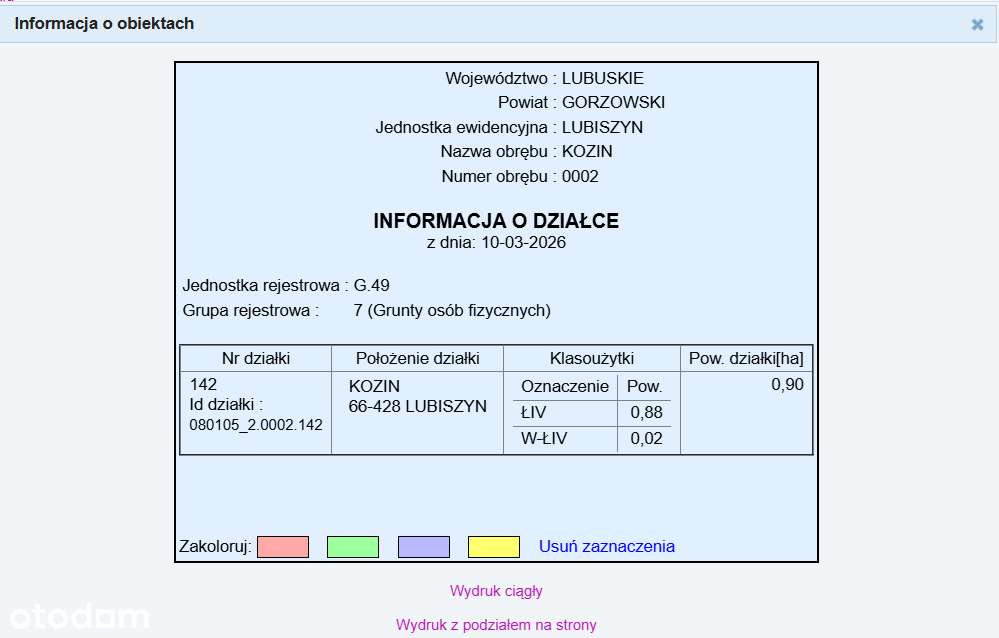Pick the green highlight color swatch

coord(353,547)
